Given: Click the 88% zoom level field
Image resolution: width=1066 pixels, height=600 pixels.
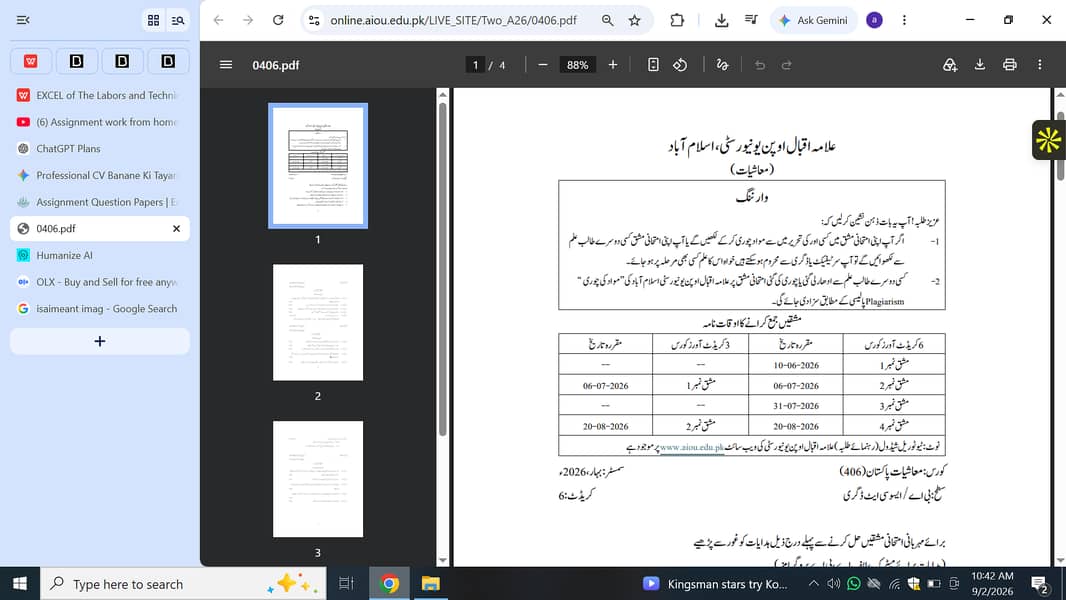Looking at the screenshot, I should [x=577, y=65].
